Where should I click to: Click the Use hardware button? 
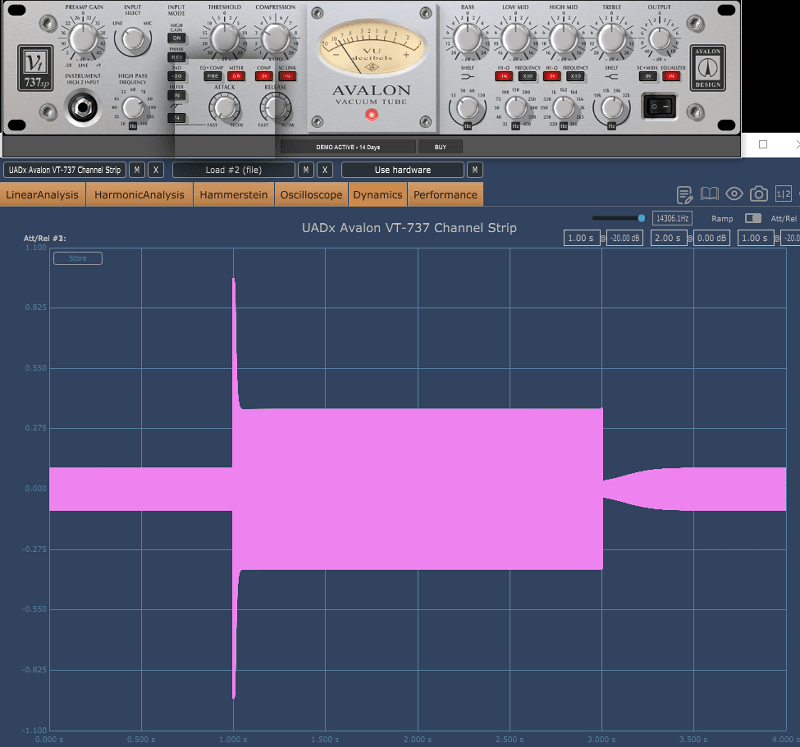(403, 170)
